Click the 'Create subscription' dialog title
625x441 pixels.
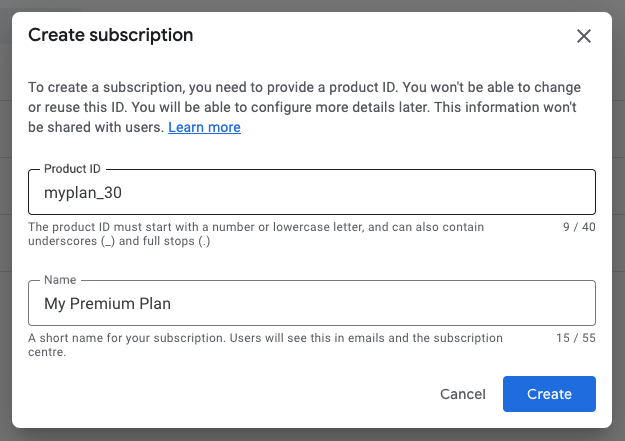click(111, 36)
